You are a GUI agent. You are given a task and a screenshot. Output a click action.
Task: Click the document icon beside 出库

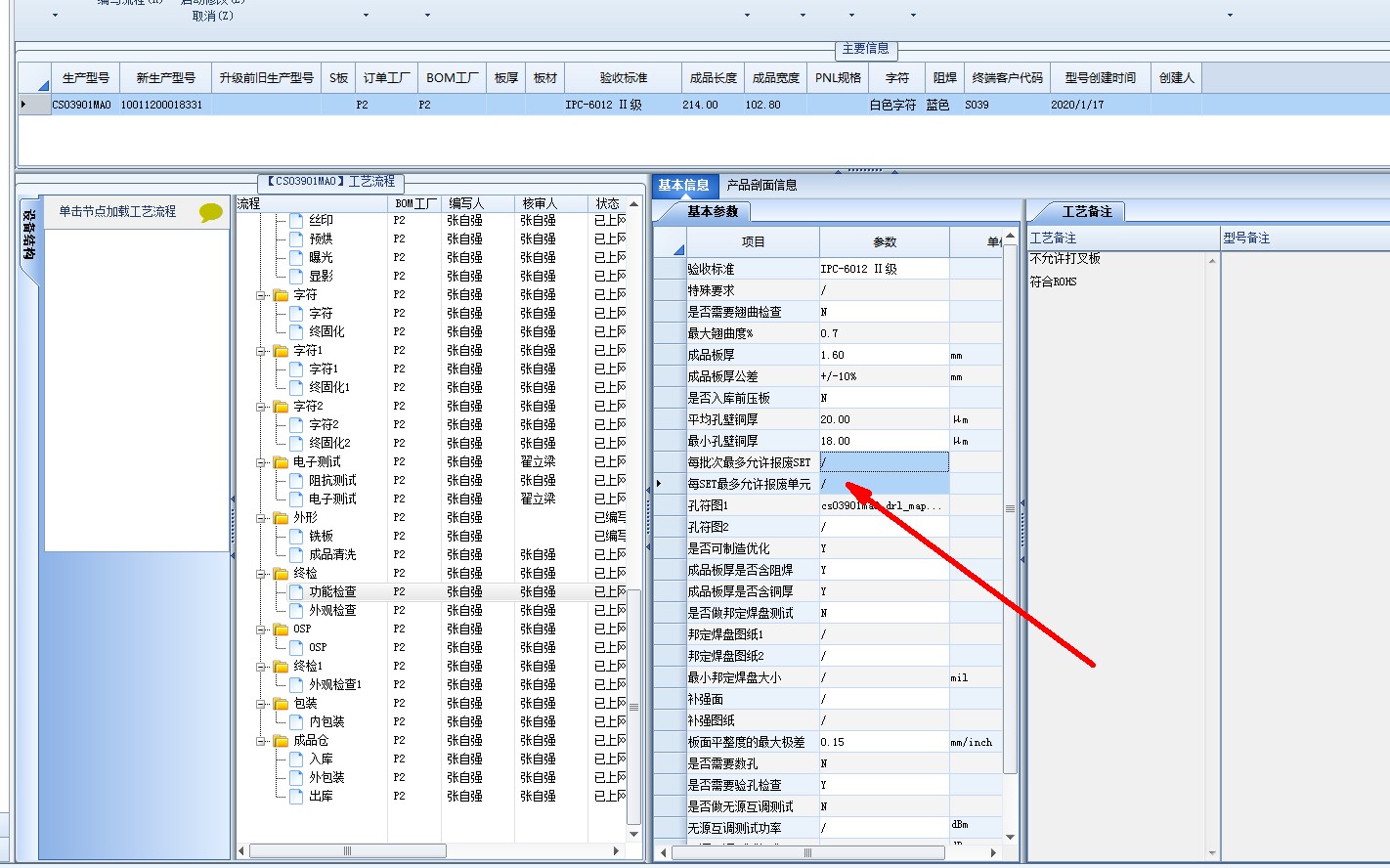(296, 797)
